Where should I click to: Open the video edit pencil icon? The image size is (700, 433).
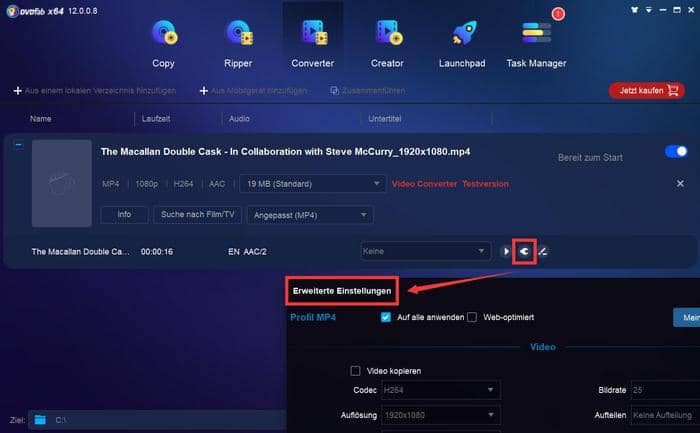[x=542, y=252]
